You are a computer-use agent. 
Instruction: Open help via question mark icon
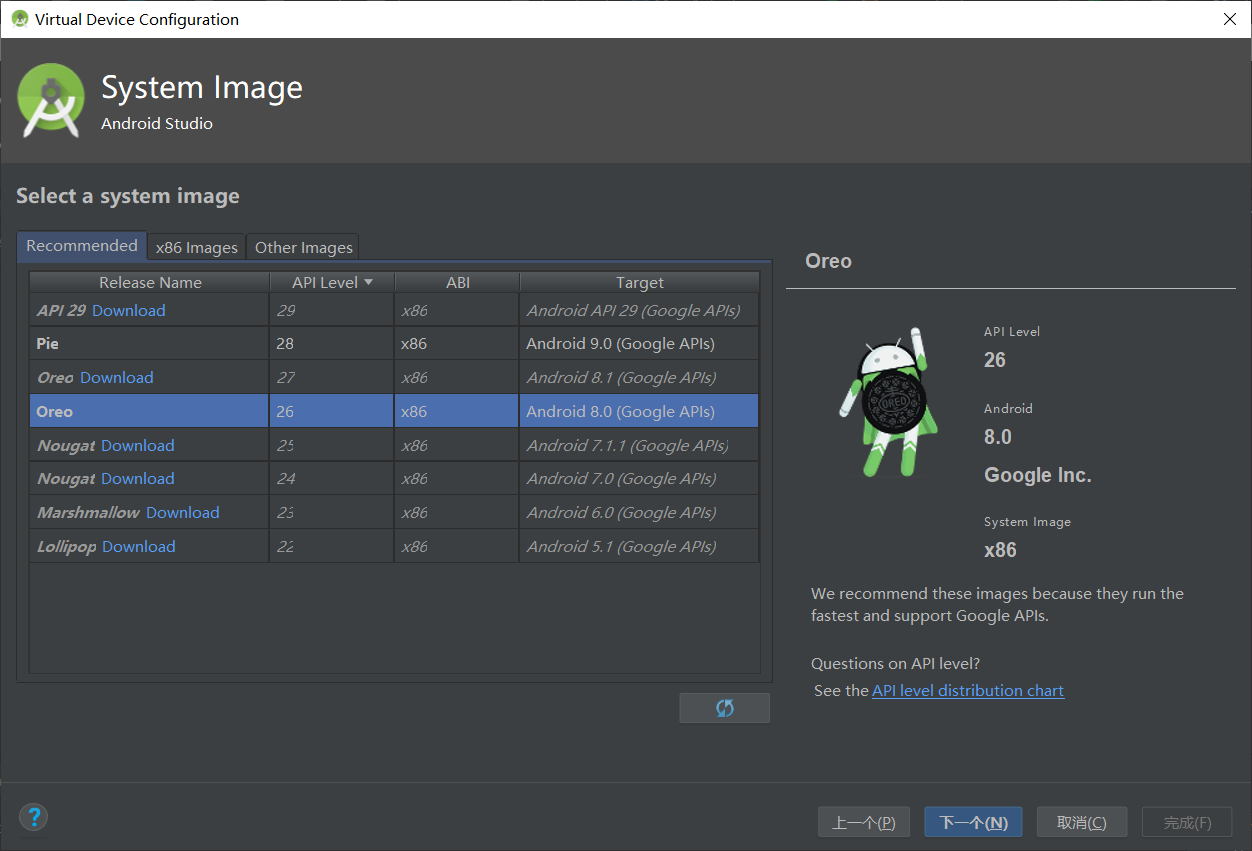(34, 817)
